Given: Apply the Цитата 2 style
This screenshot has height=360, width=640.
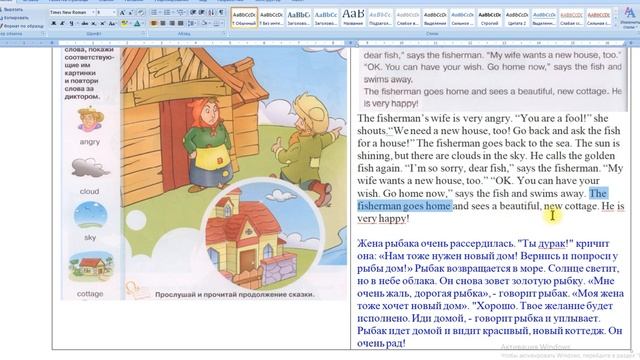Looking at the screenshot, I should [x=517, y=18].
